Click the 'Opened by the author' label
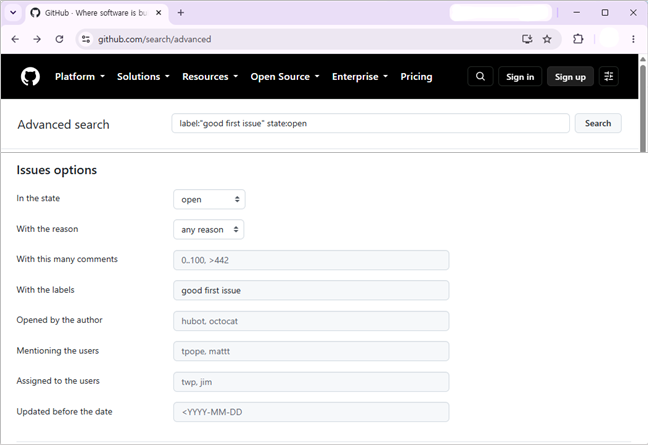The image size is (648, 445). [60, 320]
